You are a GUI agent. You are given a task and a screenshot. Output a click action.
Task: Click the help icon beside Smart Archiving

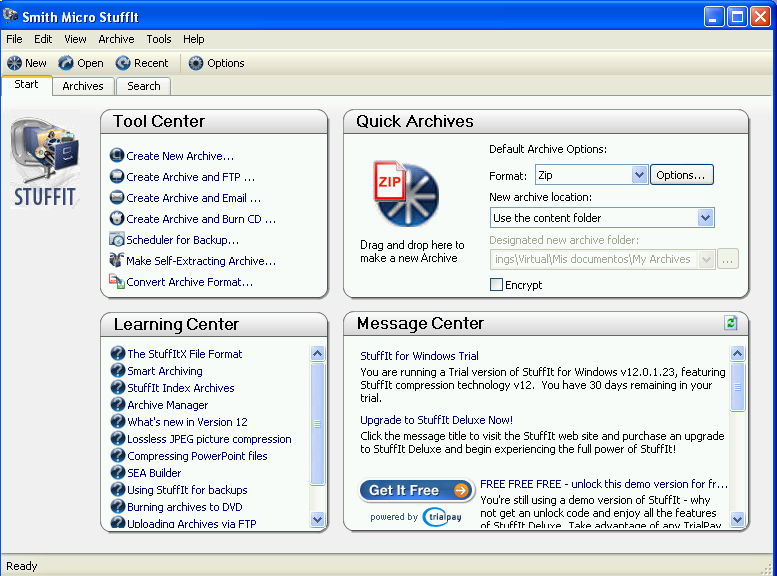[x=118, y=370]
